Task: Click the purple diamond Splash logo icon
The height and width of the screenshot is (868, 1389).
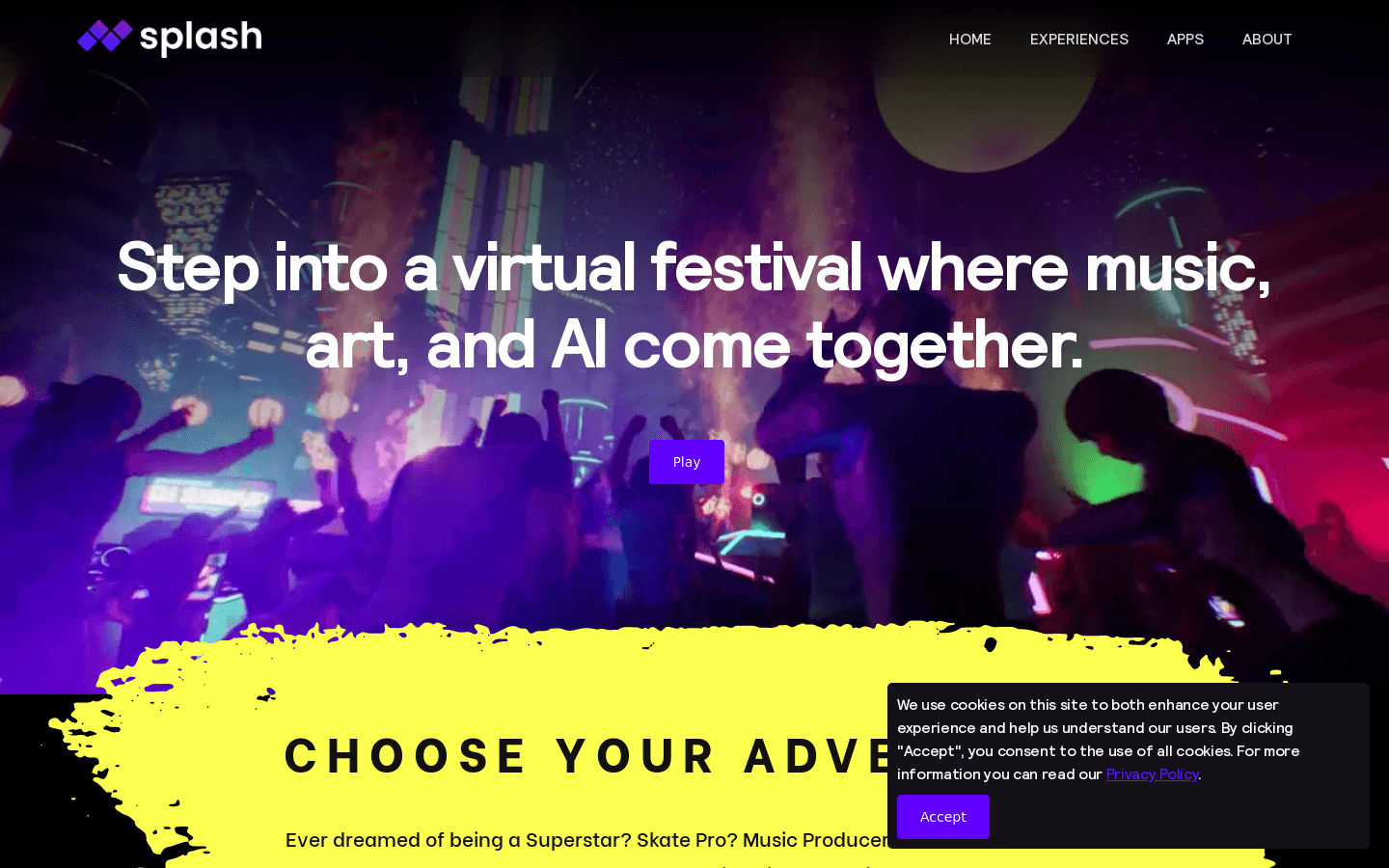Action: tap(105, 36)
